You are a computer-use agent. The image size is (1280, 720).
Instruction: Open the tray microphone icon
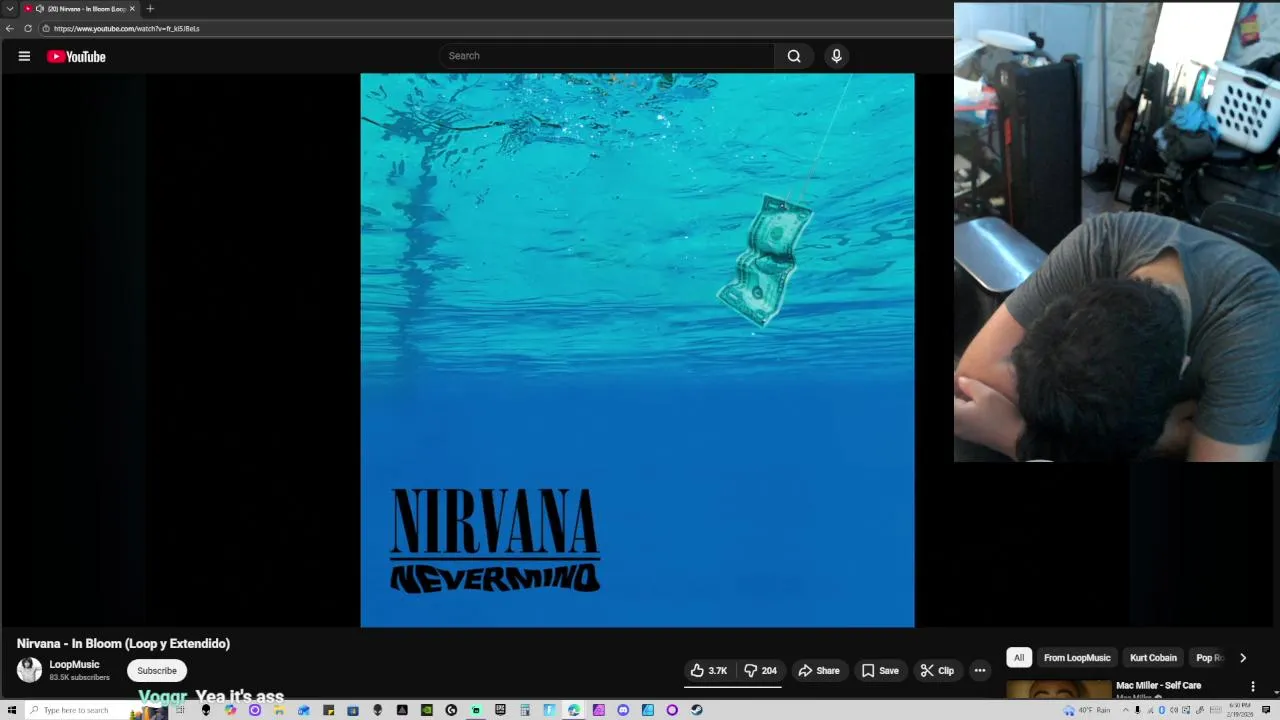click(x=1137, y=710)
